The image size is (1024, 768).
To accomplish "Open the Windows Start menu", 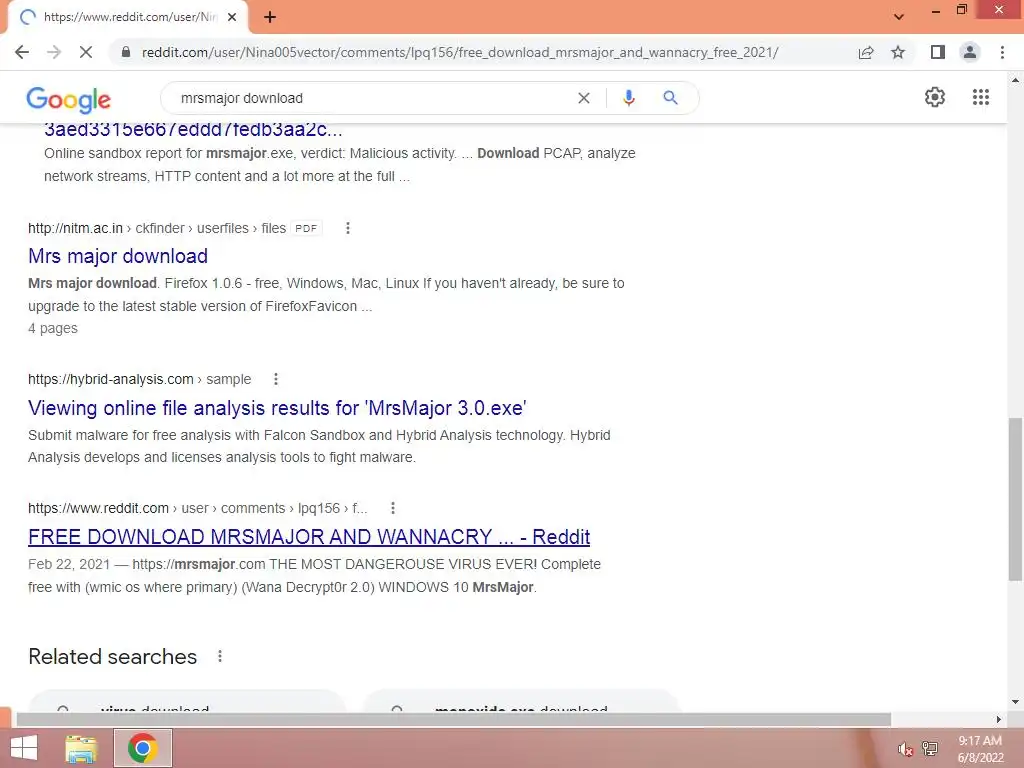I will tap(24, 748).
